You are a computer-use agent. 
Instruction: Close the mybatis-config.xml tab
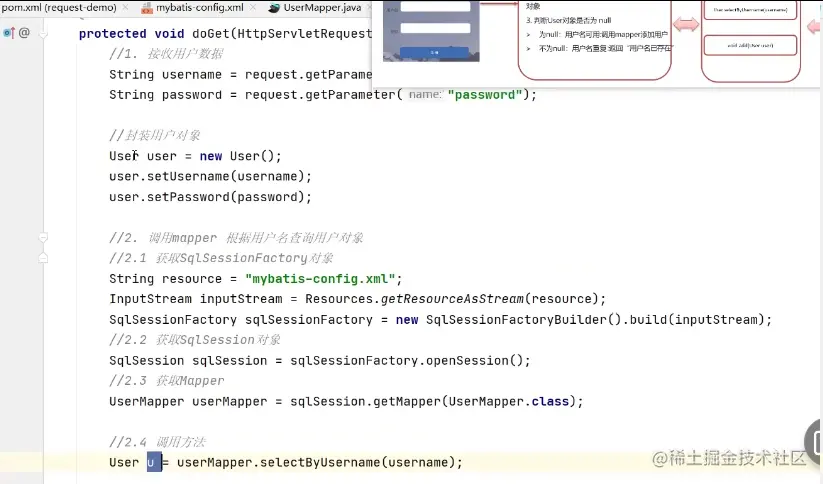click(253, 7)
